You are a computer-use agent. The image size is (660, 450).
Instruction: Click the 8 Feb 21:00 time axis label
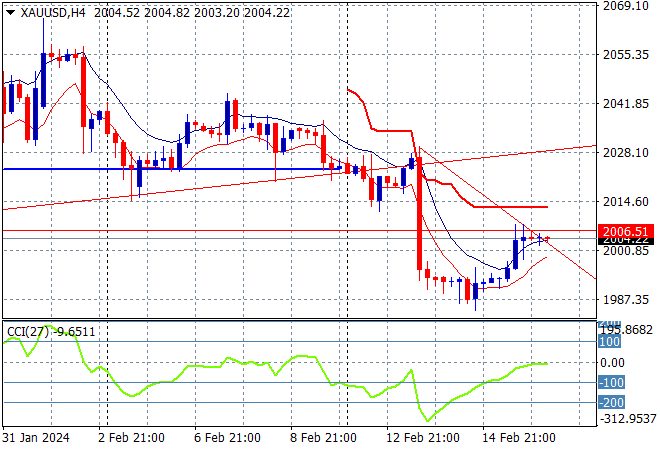point(323,438)
